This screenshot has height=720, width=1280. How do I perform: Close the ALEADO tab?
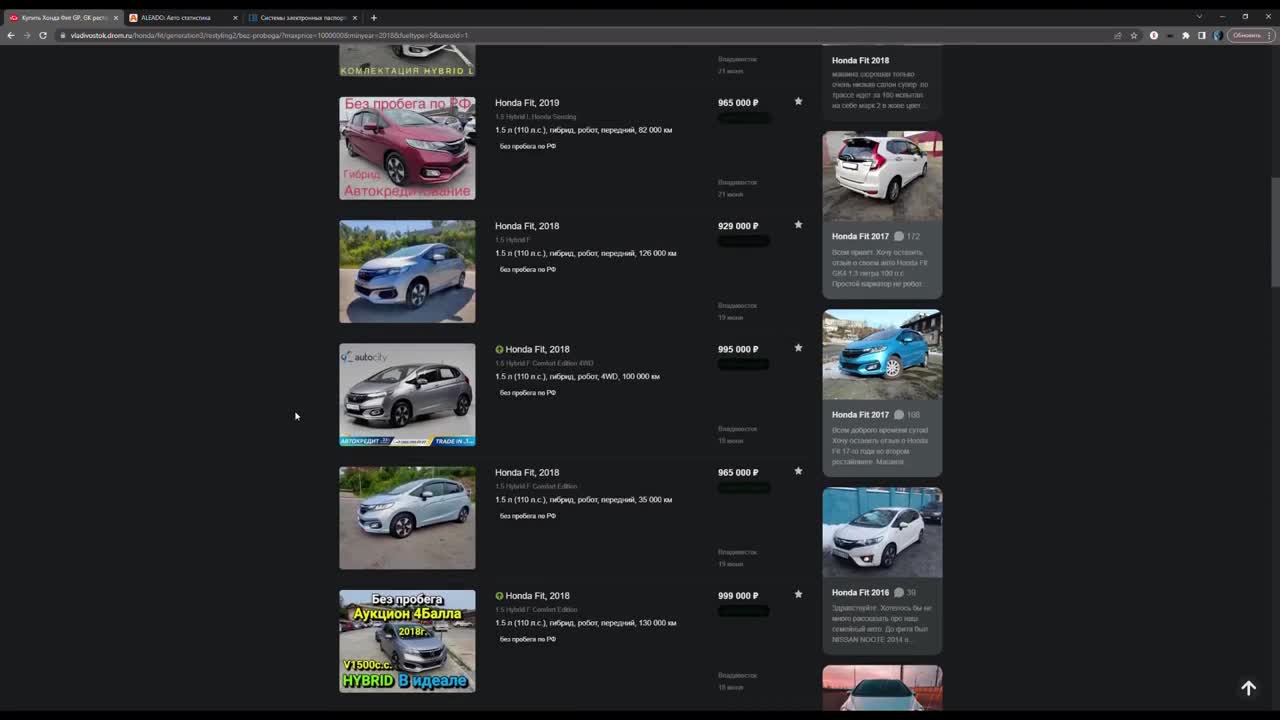coord(235,17)
